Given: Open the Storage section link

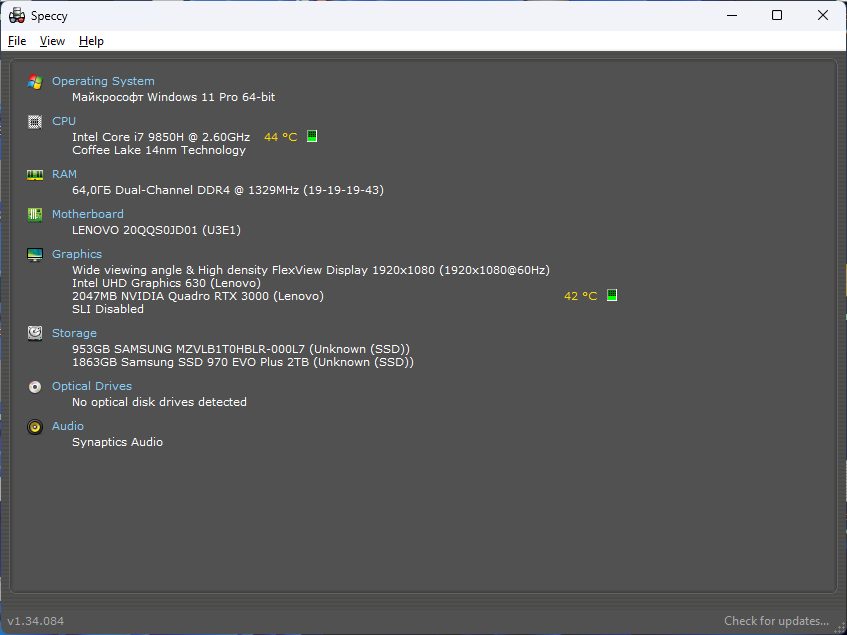Looking at the screenshot, I should (74, 333).
